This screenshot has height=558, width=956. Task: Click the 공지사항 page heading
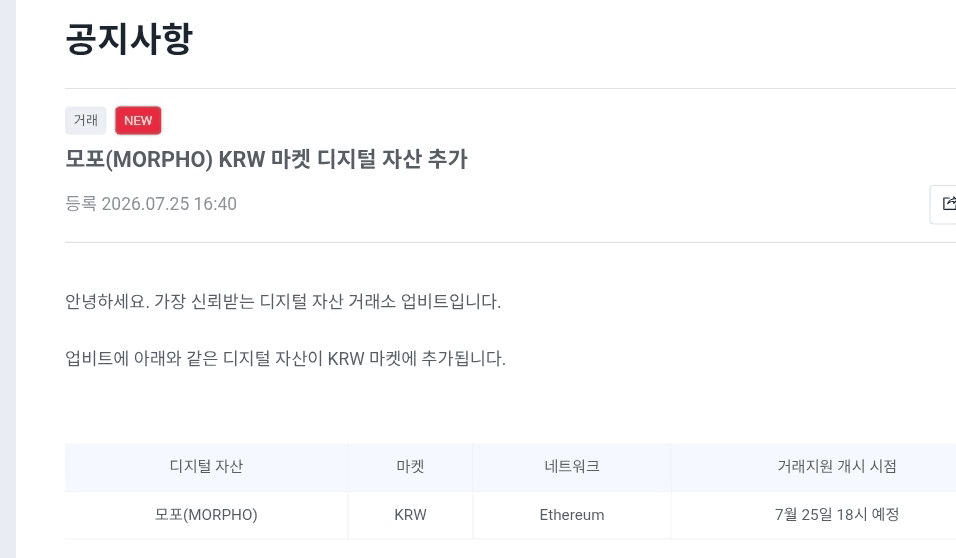coord(129,39)
